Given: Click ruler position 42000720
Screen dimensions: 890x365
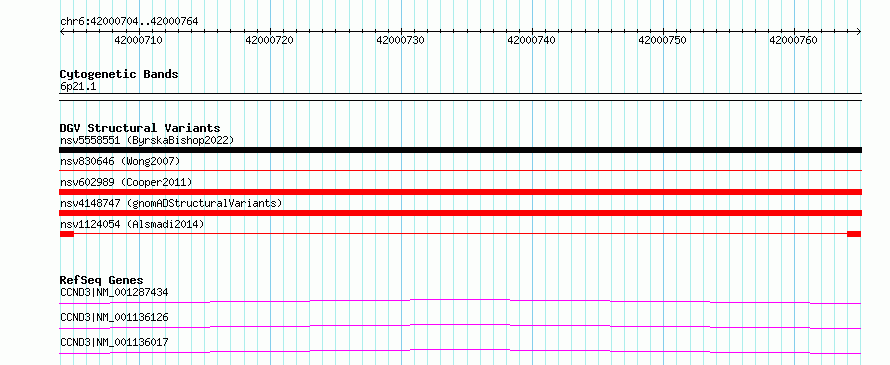Looking at the screenshot, I should 270,40.
